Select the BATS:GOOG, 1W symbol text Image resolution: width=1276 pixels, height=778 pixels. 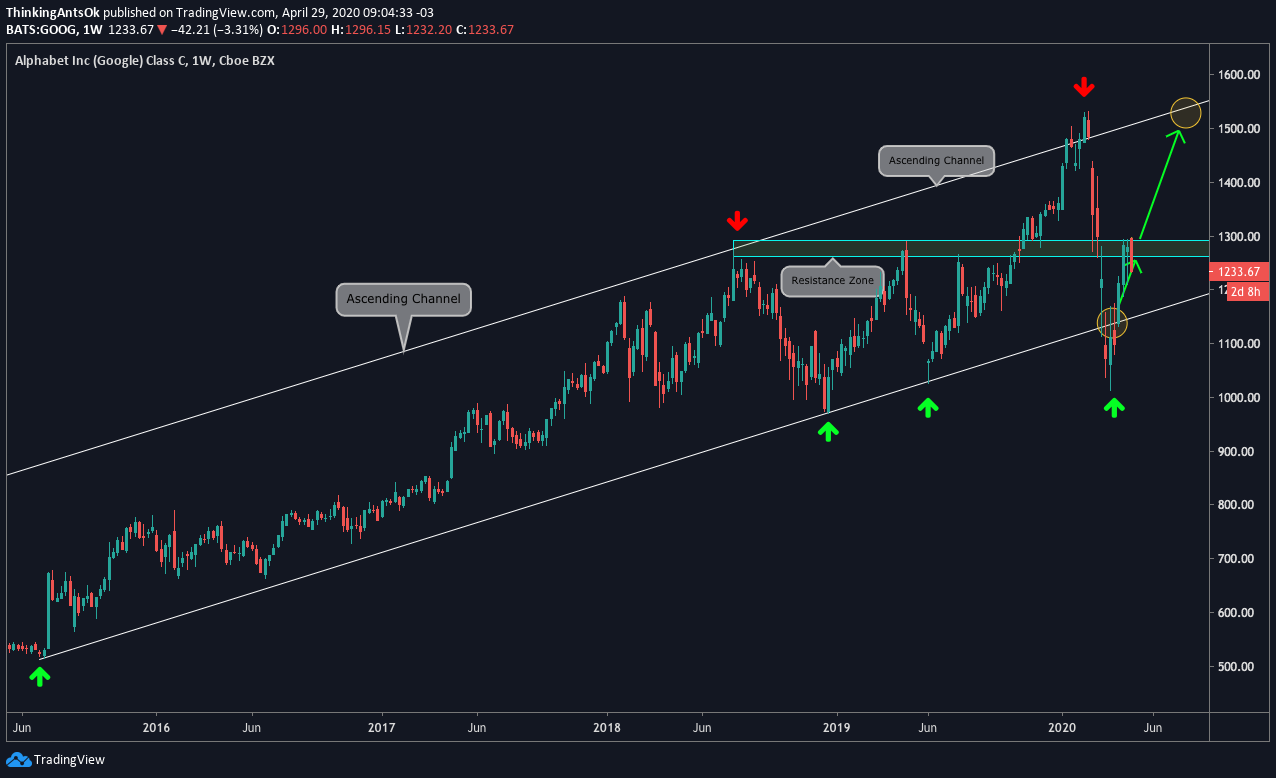click(52, 30)
